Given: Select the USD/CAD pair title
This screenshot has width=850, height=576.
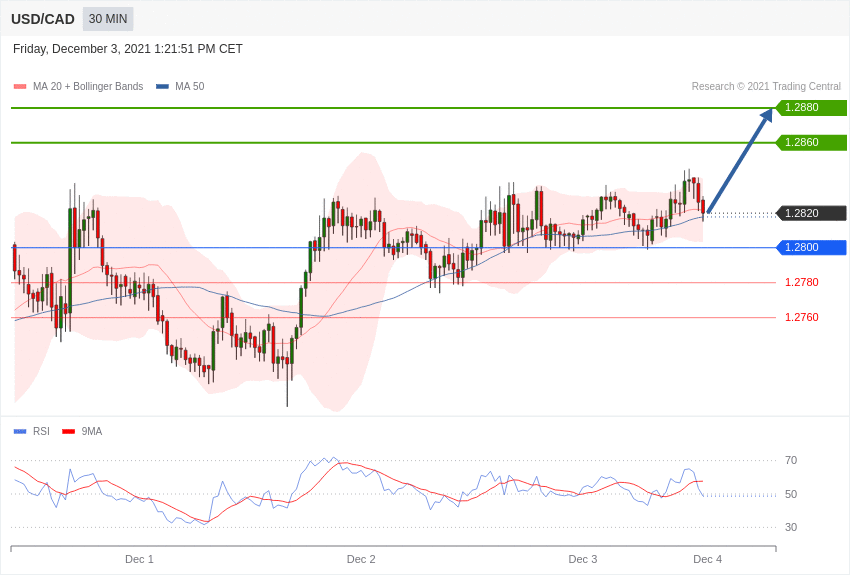Looking at the screenshot, I should pyautogui.click(x=43, y=19).
